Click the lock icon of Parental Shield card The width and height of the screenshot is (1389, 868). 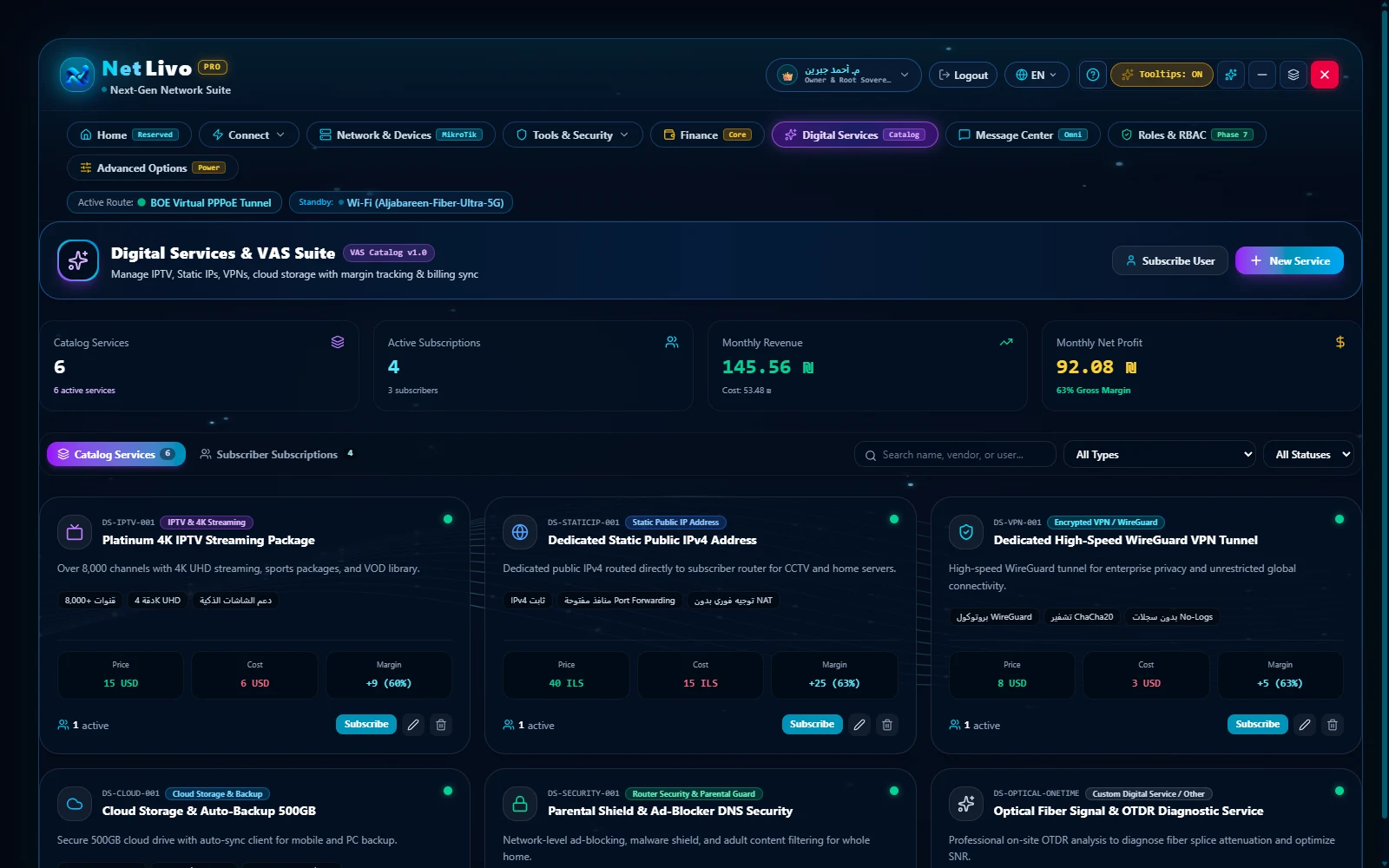pos(520,804)
